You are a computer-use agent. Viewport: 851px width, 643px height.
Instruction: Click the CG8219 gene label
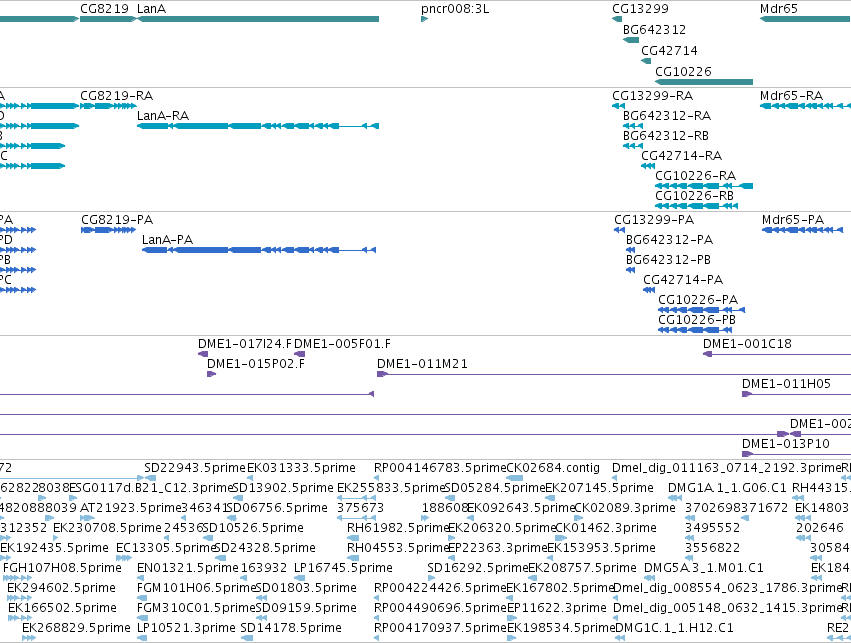(104, 9)
